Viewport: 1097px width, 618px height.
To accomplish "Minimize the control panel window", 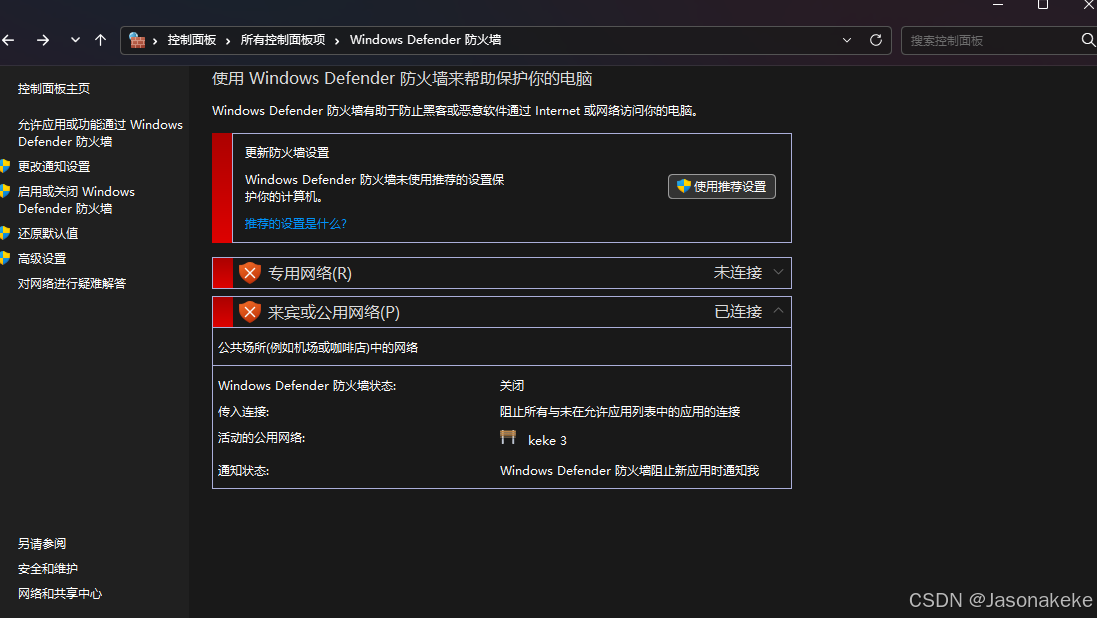I will pyautogui.click(x=998, y=6).
